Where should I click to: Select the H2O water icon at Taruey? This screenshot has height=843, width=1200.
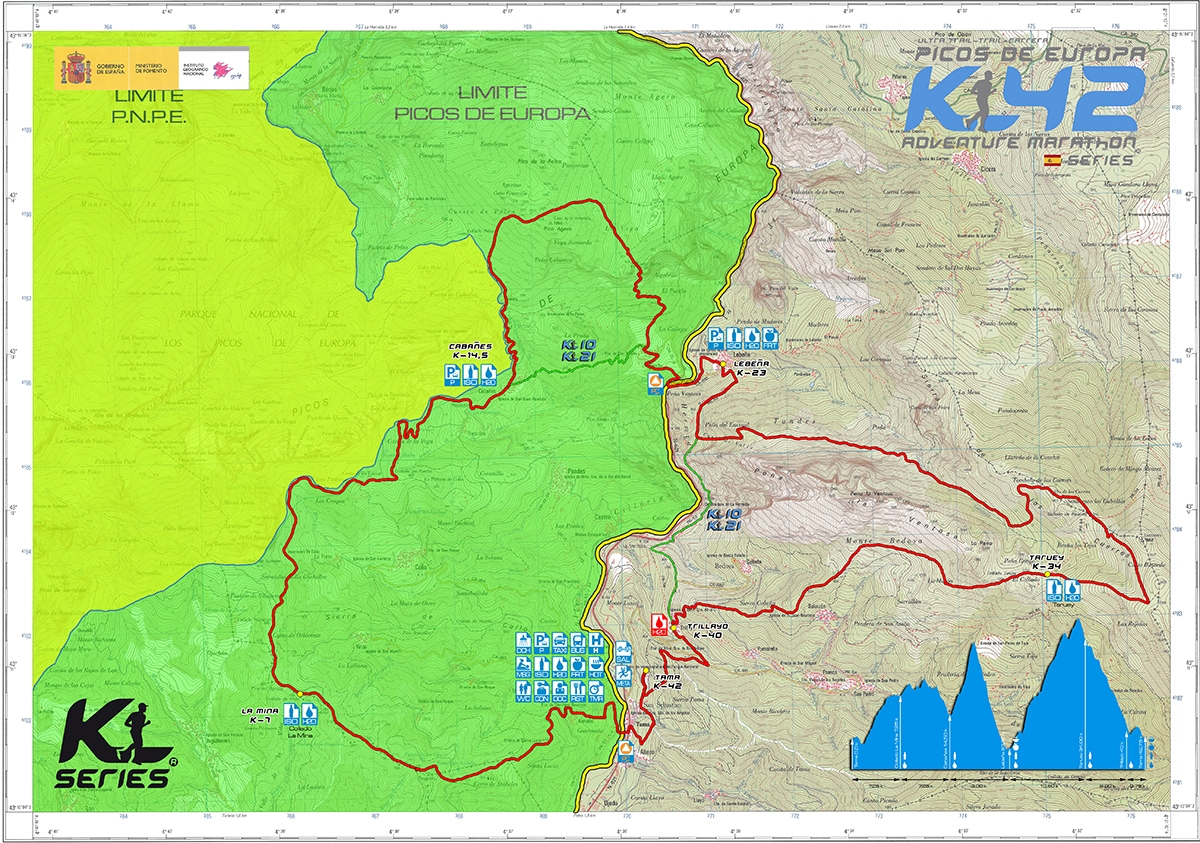(1072, 591)
